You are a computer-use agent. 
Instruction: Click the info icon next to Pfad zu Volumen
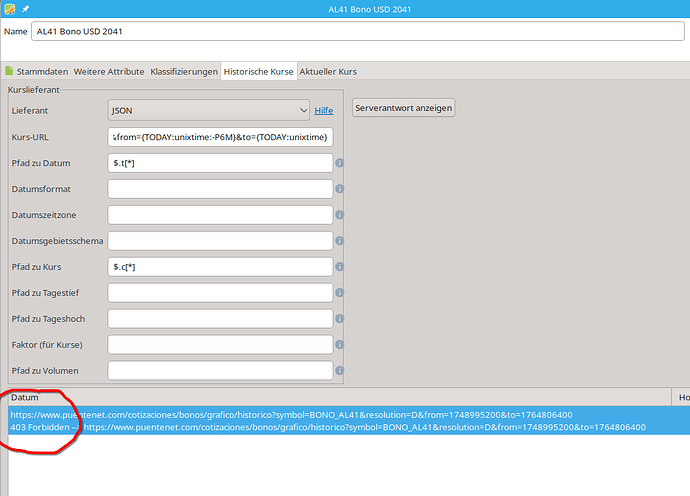[x=340, y=371]
